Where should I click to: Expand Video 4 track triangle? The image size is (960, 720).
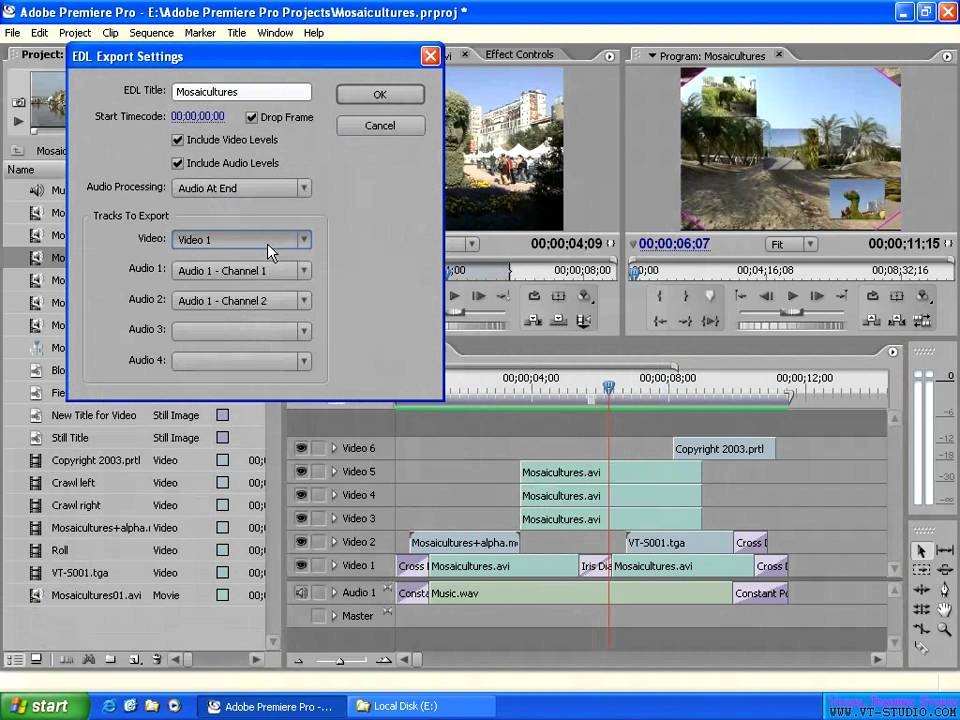click(x=334, y=495)
